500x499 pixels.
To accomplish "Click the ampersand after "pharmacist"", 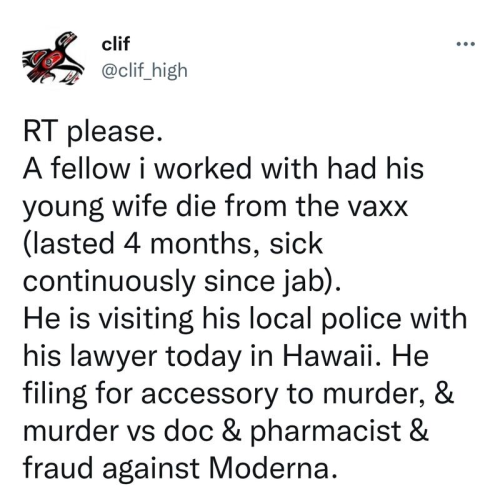I will tap(419, 431).
